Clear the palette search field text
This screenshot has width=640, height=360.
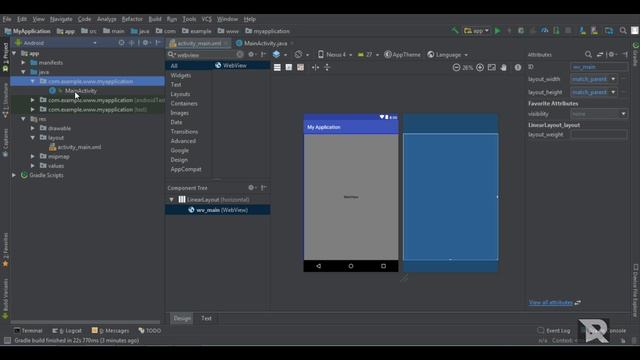point(240,54)
